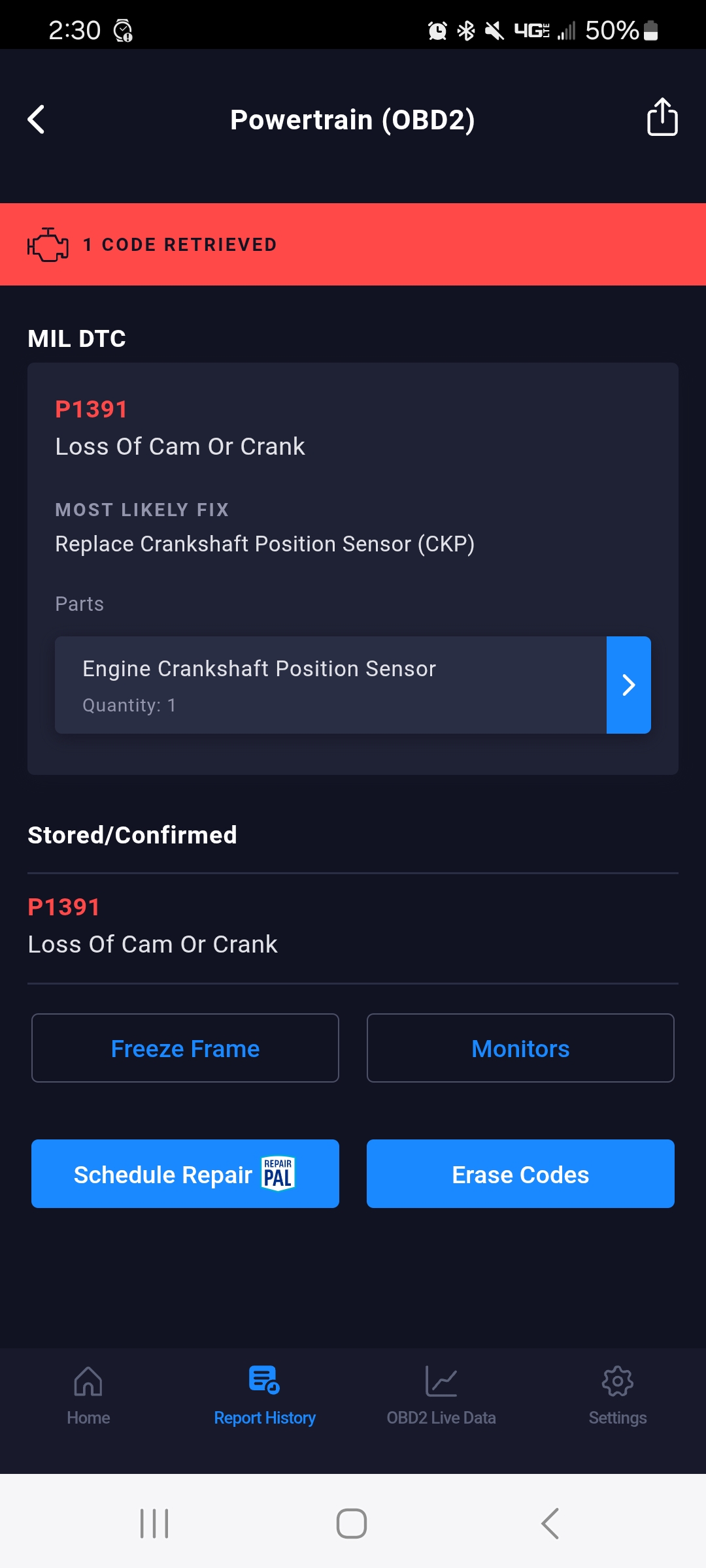
Task: Tap Android home navigation button
Action: click(352, 1524)
